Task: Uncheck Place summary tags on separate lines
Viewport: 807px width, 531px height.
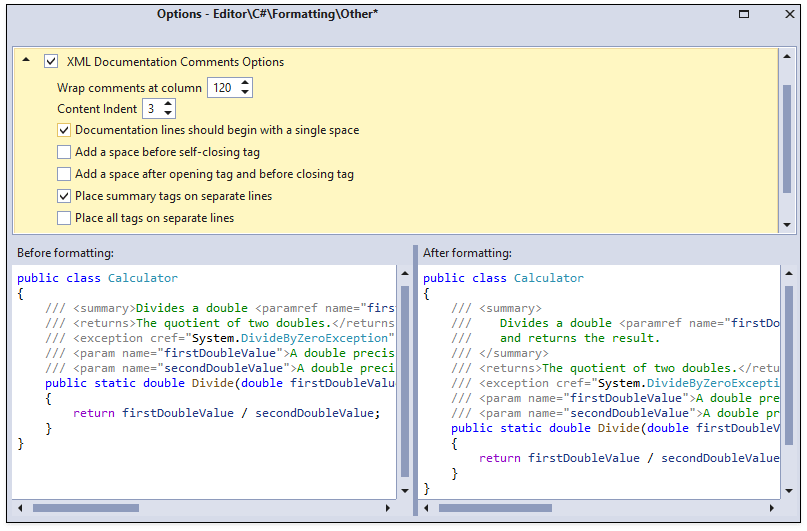Action: click(64, 196)
